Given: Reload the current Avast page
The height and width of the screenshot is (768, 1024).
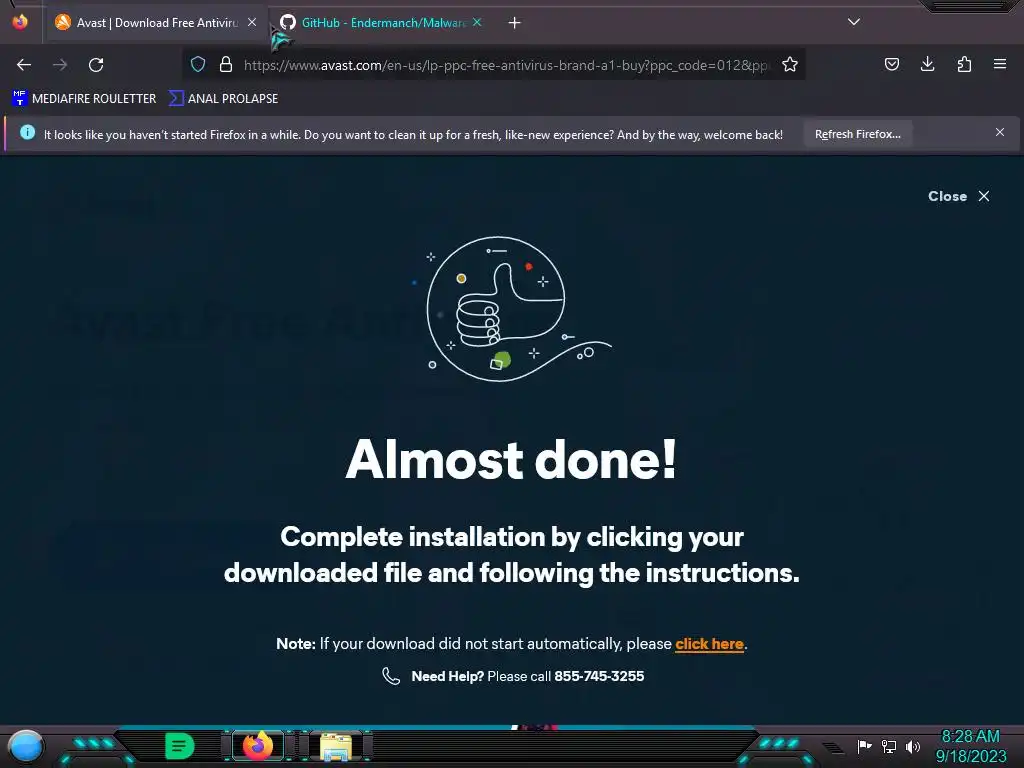Looking at the screenshot, I should coord(96,65).
